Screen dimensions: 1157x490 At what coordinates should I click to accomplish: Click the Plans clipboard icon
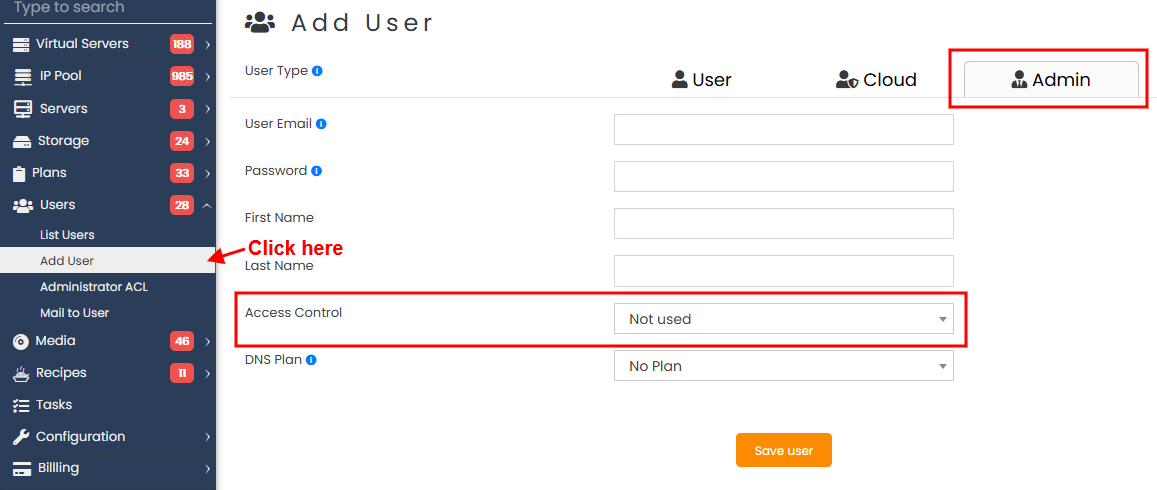point(19,173)
